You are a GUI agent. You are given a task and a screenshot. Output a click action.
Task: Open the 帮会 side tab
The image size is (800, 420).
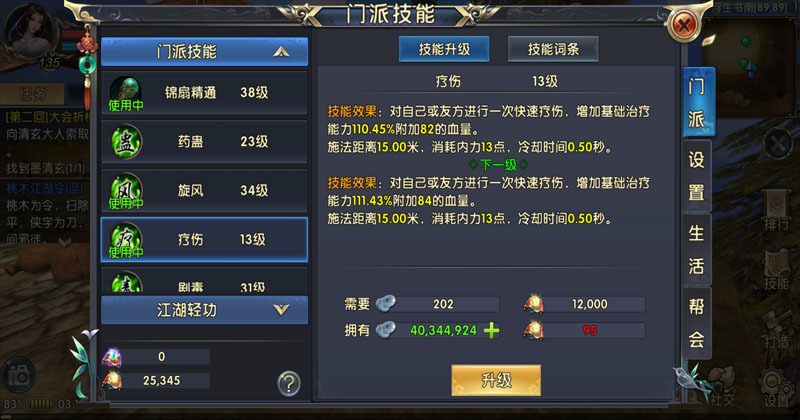(696, 323)
